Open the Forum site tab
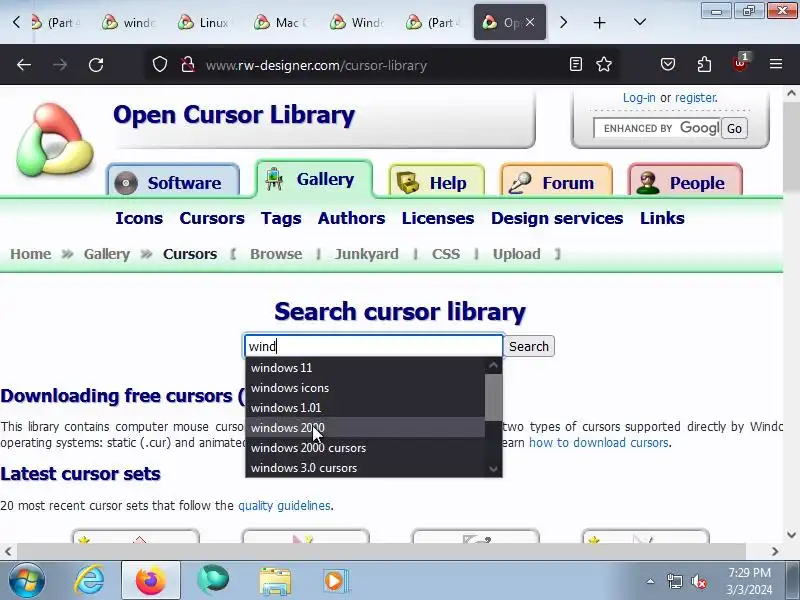The width and height of the screenshot is (800, 600). pyautogui.click(x=556, y=182)
